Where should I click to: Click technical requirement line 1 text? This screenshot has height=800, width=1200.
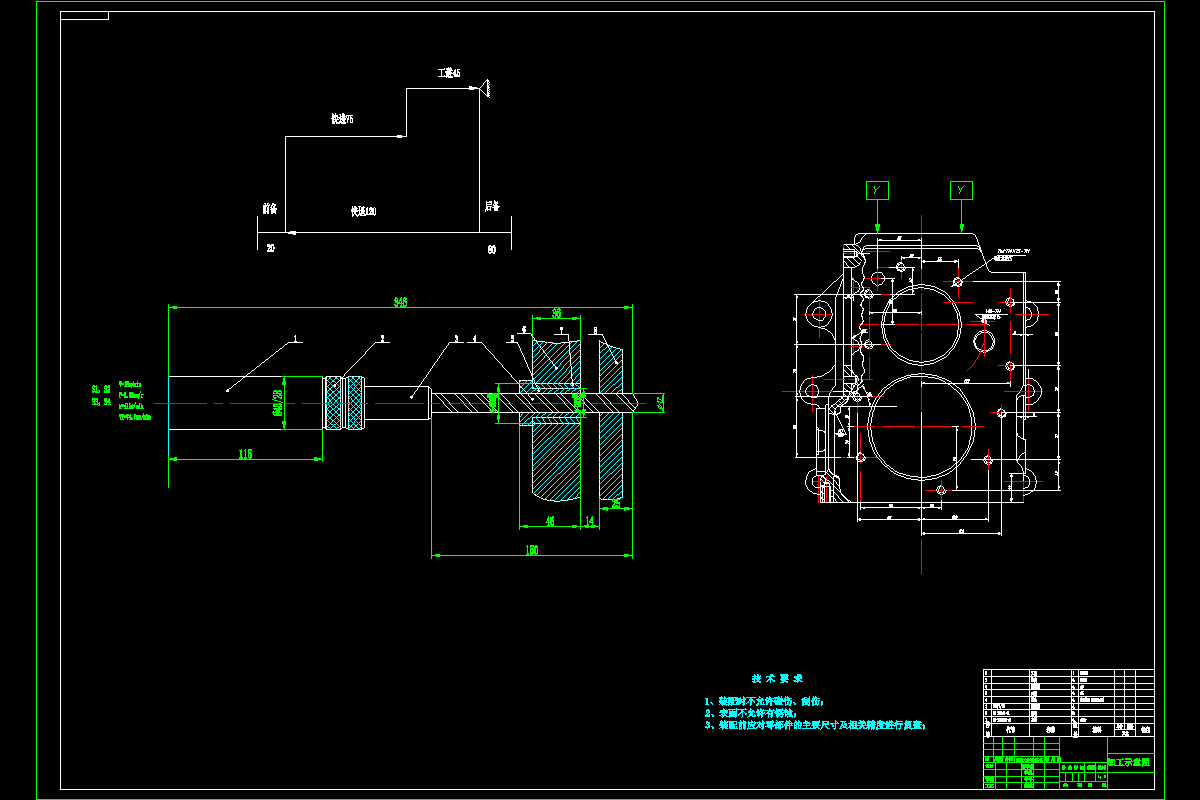[x=765, y=702]
